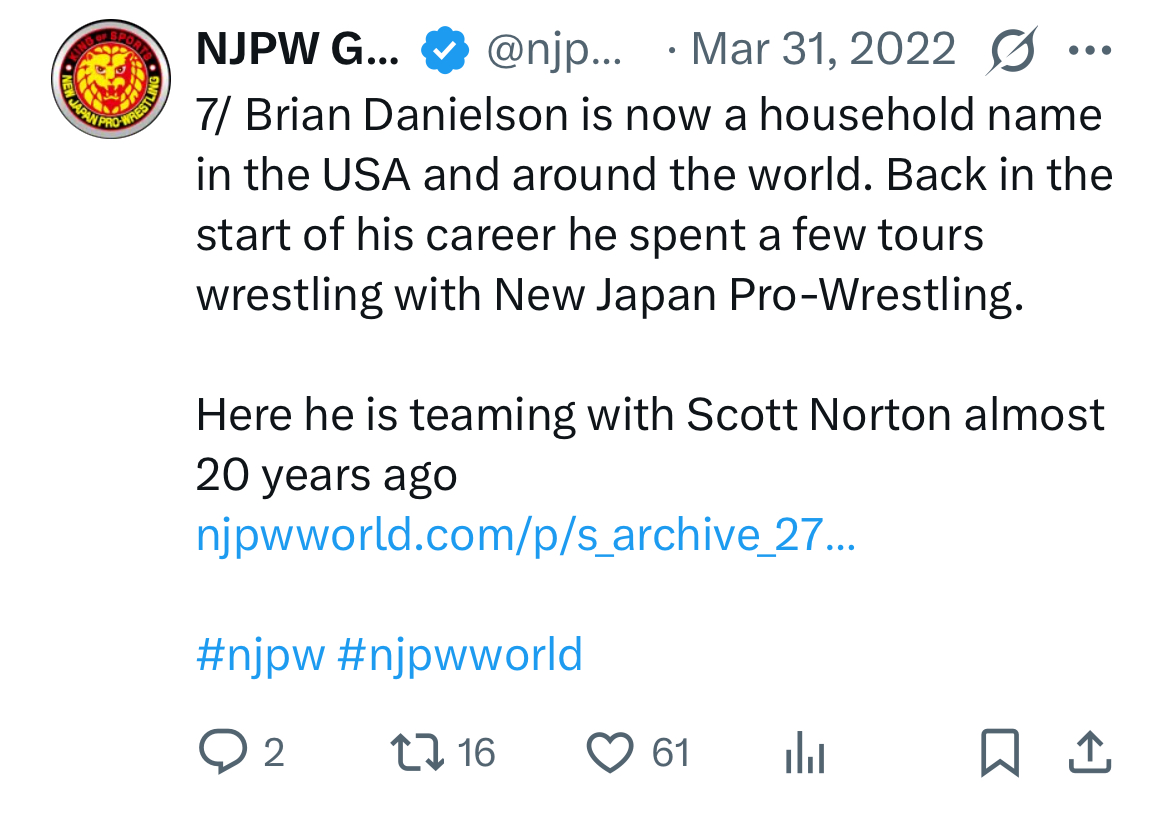Image resolution: width=1170 pixels, height=813 pixels.
Task: Click the share upload arrow icon
Action: coord(1090,752)
